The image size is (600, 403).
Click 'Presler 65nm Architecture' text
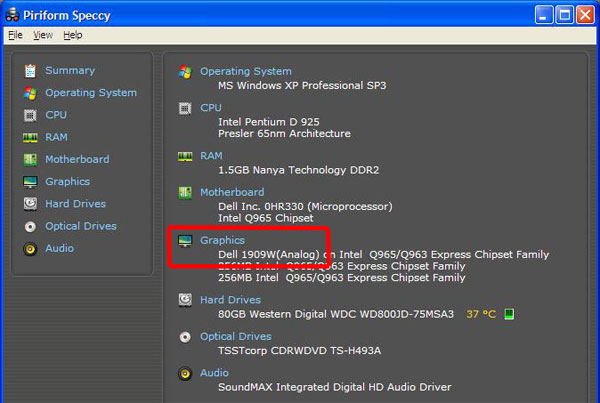(x=284, y=134)
